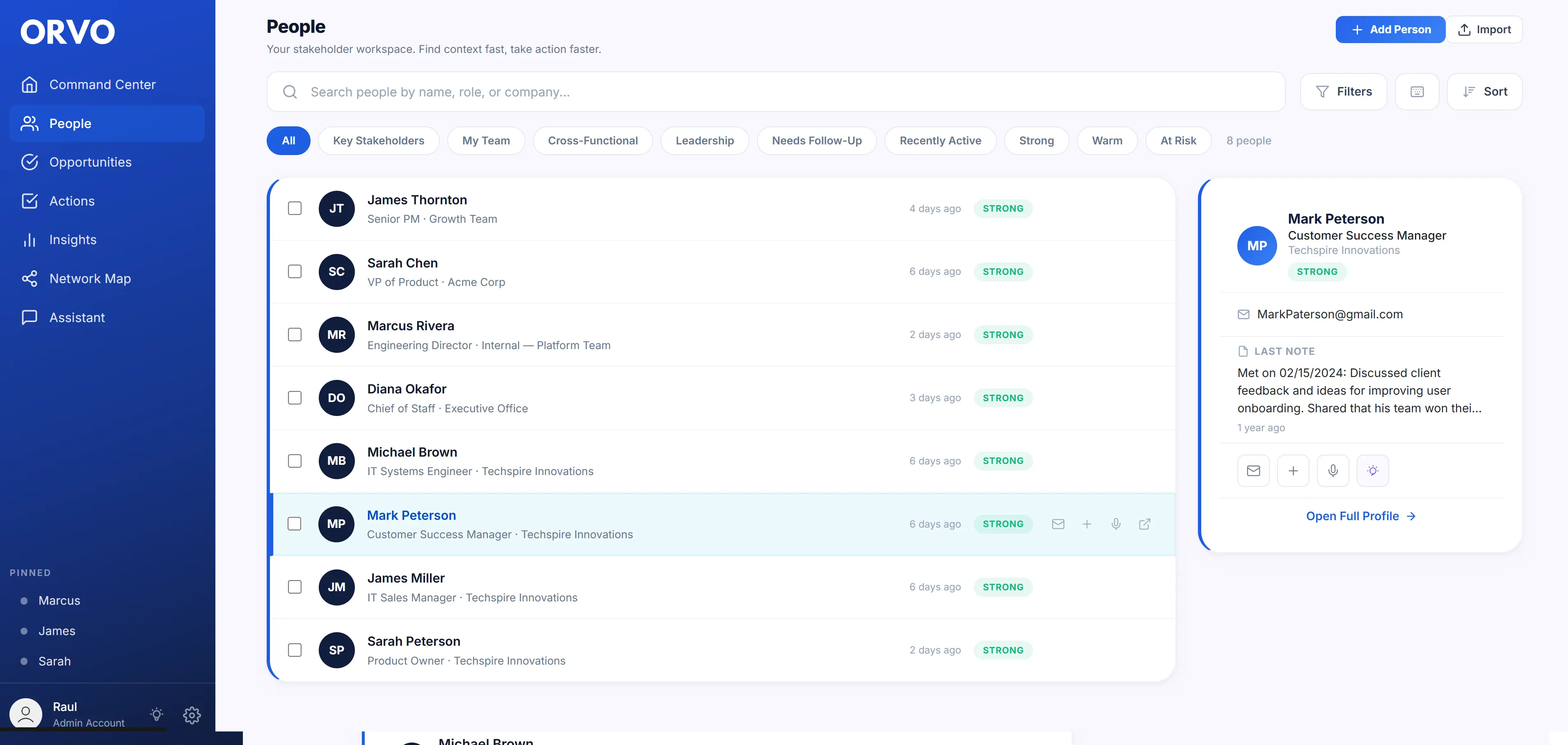Select the At Risk filter tab

[1178, 140]
